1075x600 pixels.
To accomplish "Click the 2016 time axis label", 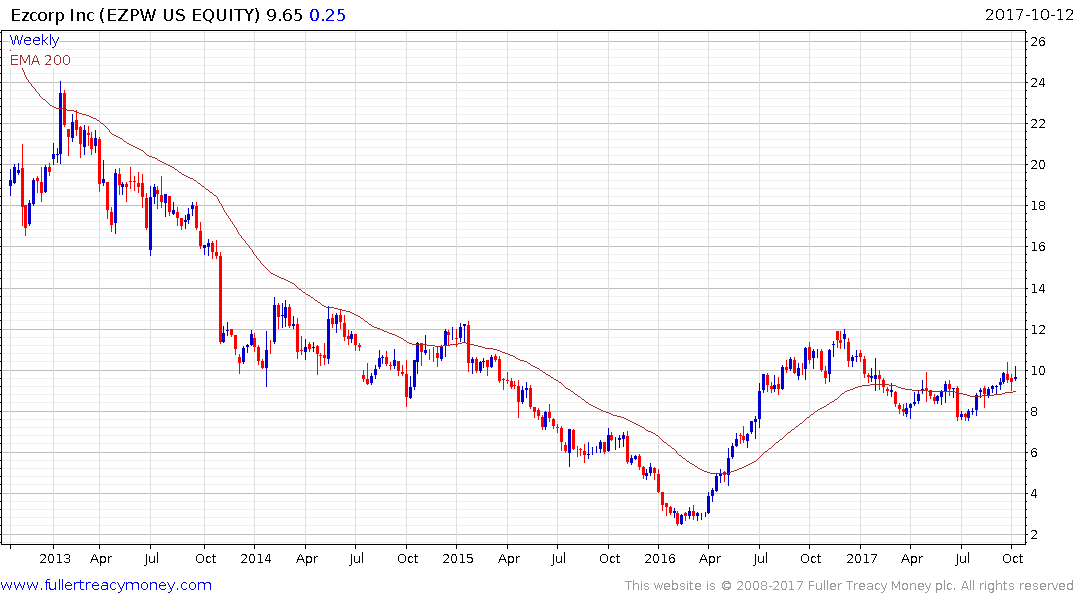I will tap(660, 558).
